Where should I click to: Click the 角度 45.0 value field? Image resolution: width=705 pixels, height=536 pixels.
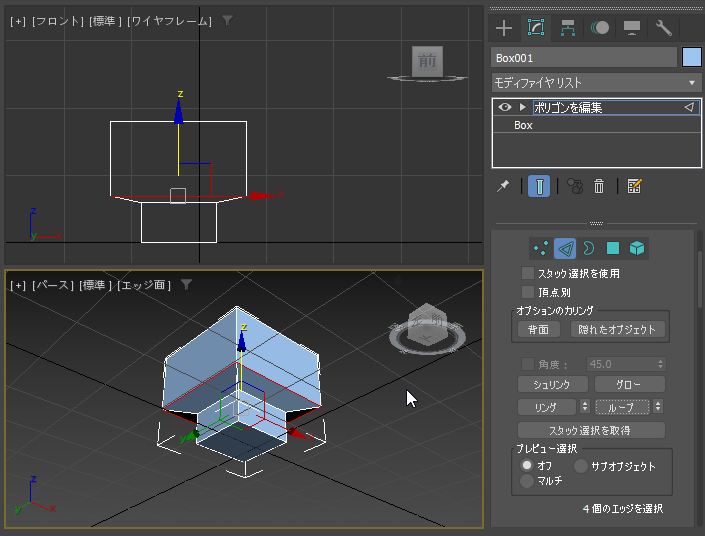pyautogui.click(x=620, y=364)
